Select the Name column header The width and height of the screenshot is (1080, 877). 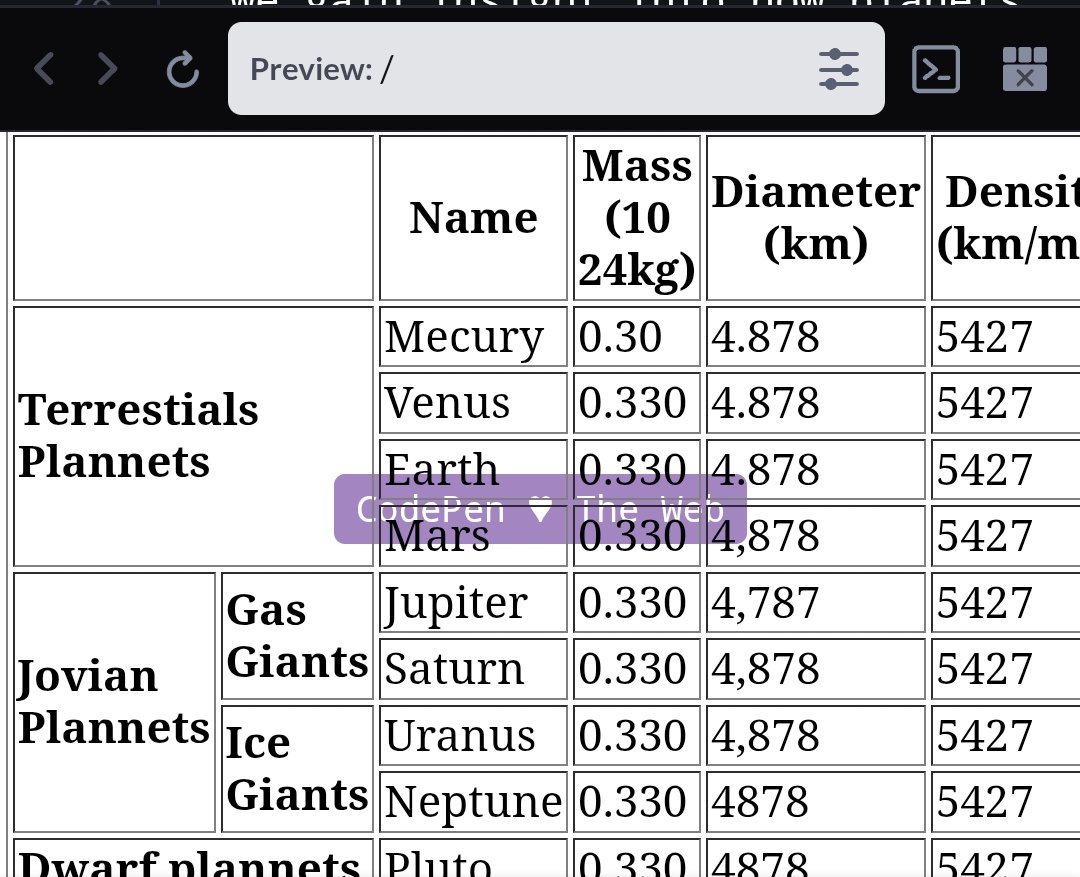pos(473,218)
